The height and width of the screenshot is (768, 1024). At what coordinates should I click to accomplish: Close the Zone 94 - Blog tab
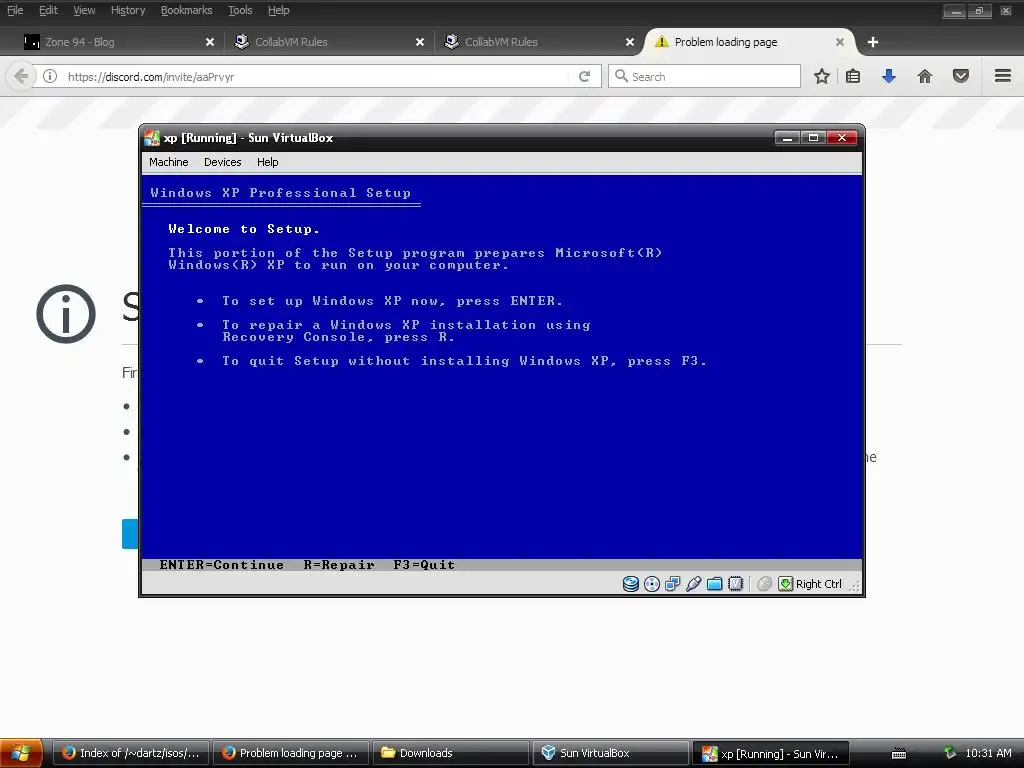210,42
